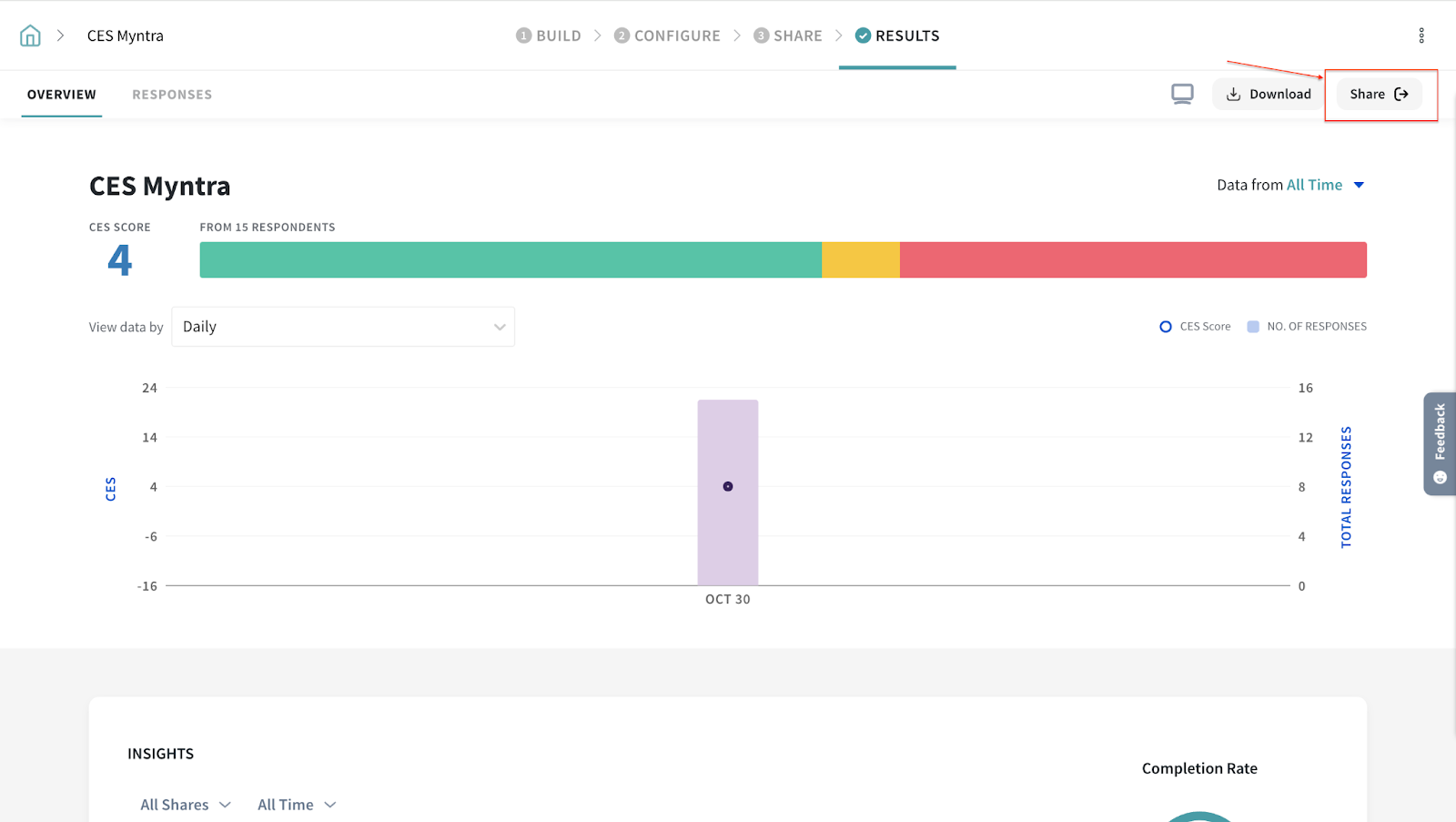Open the three-dot more options menu
This screenshot has height=822, width=1456.
pyautogui.click(x=1421, y=36)
